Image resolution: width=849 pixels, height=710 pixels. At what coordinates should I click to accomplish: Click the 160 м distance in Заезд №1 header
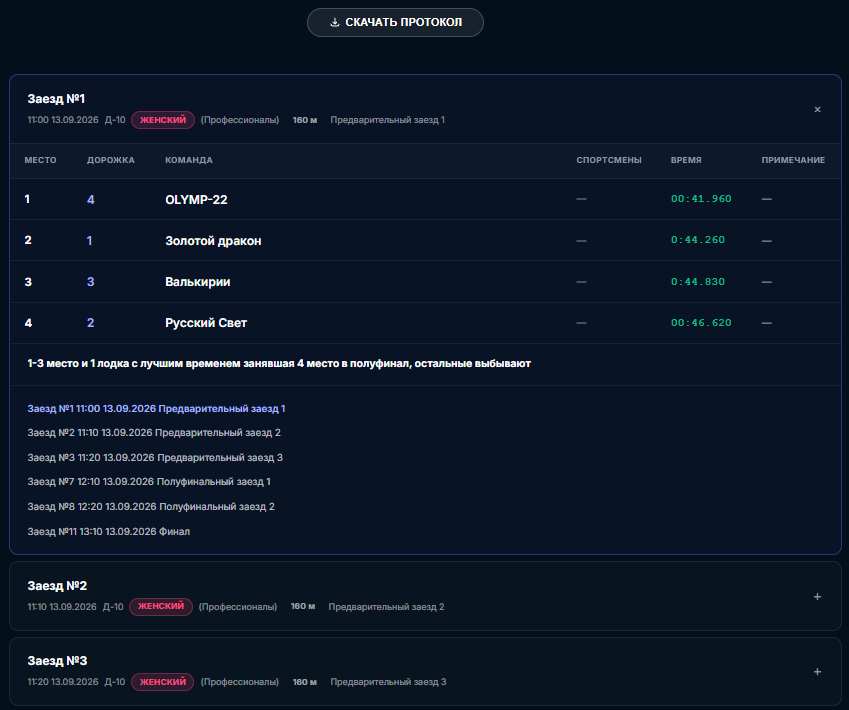click(x=305, y=120)
